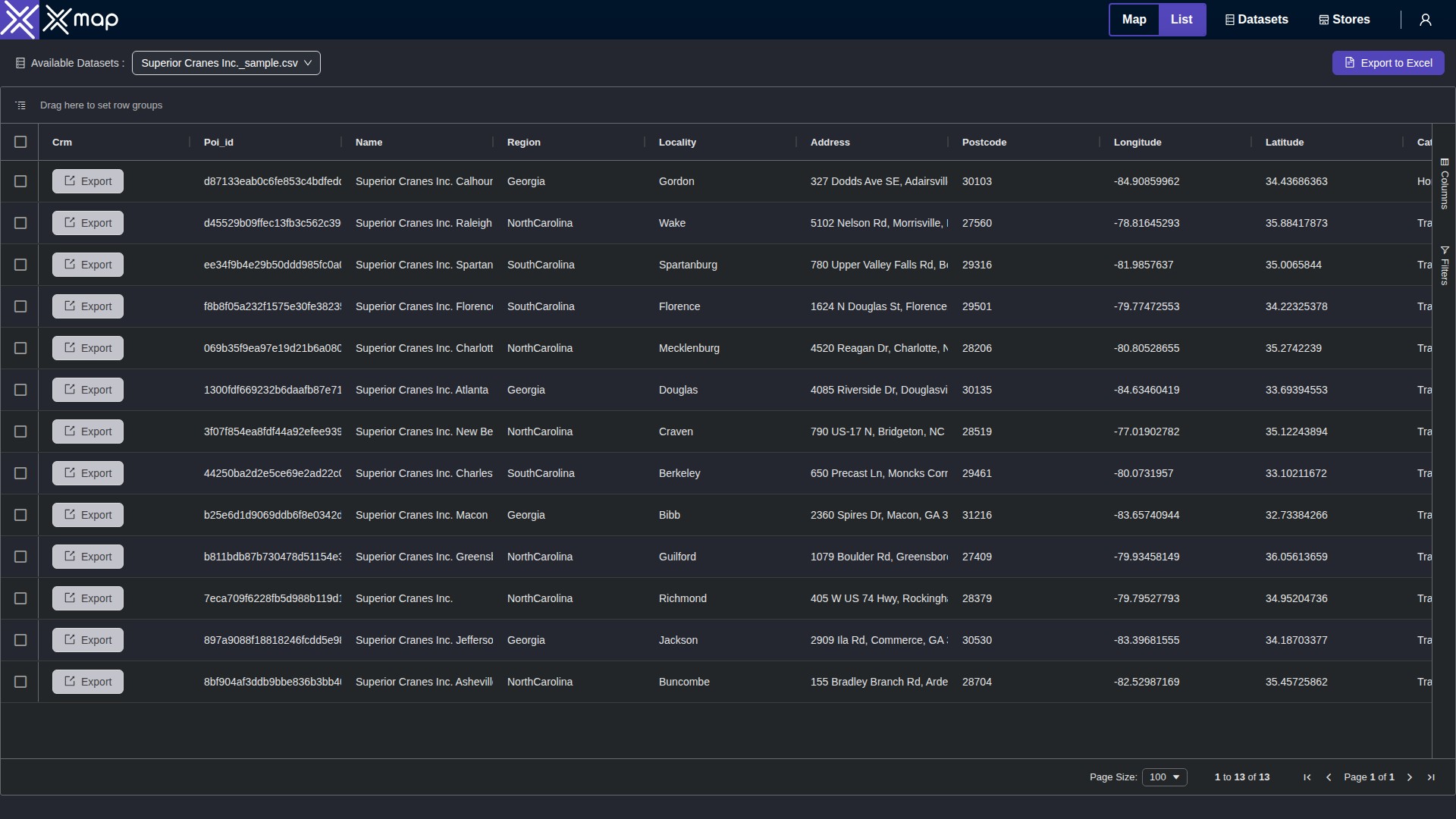Open the Stores menu

tap(1345, 20)
